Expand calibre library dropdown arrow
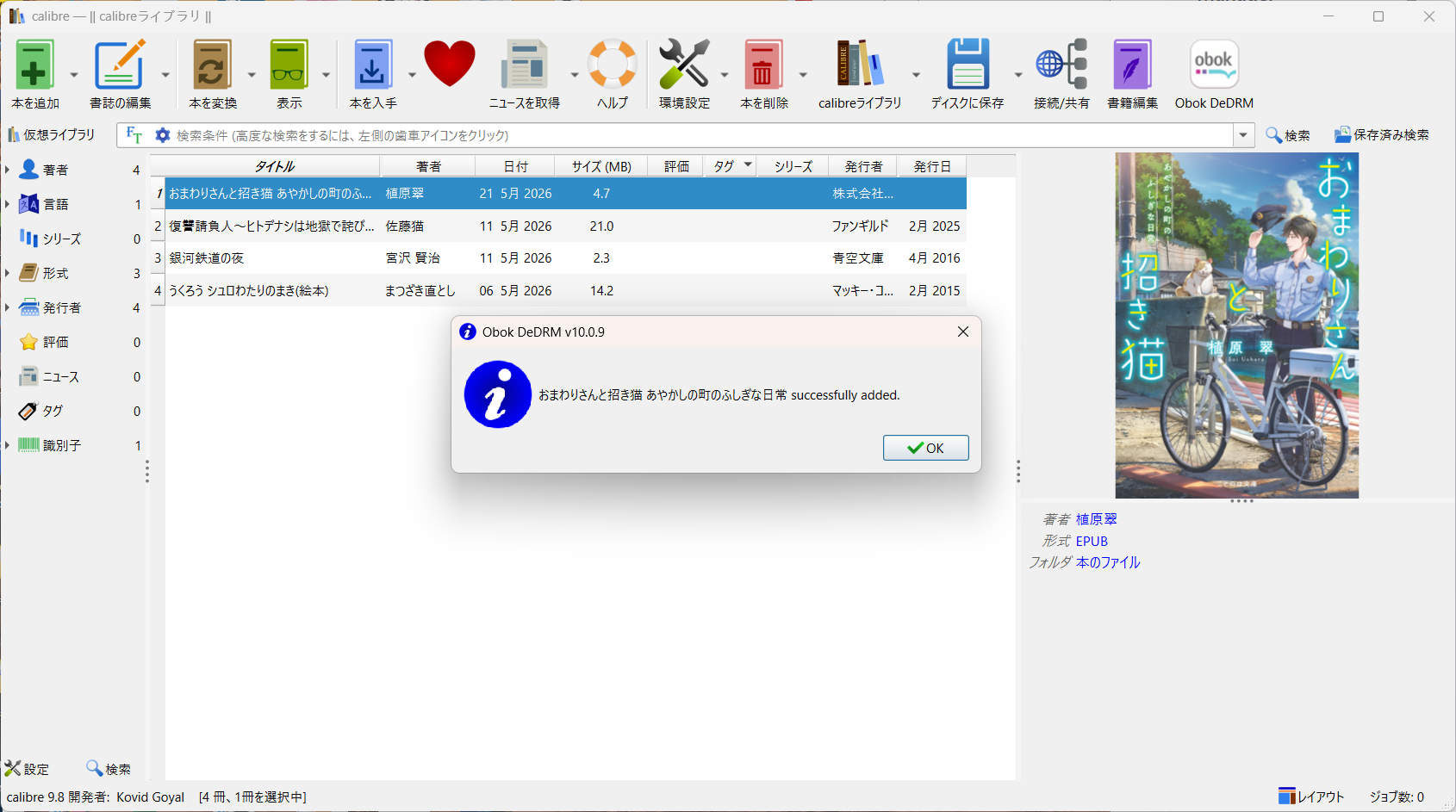Screen dimensions: 1456x812 pyautogui.click(x=916, y=75)
